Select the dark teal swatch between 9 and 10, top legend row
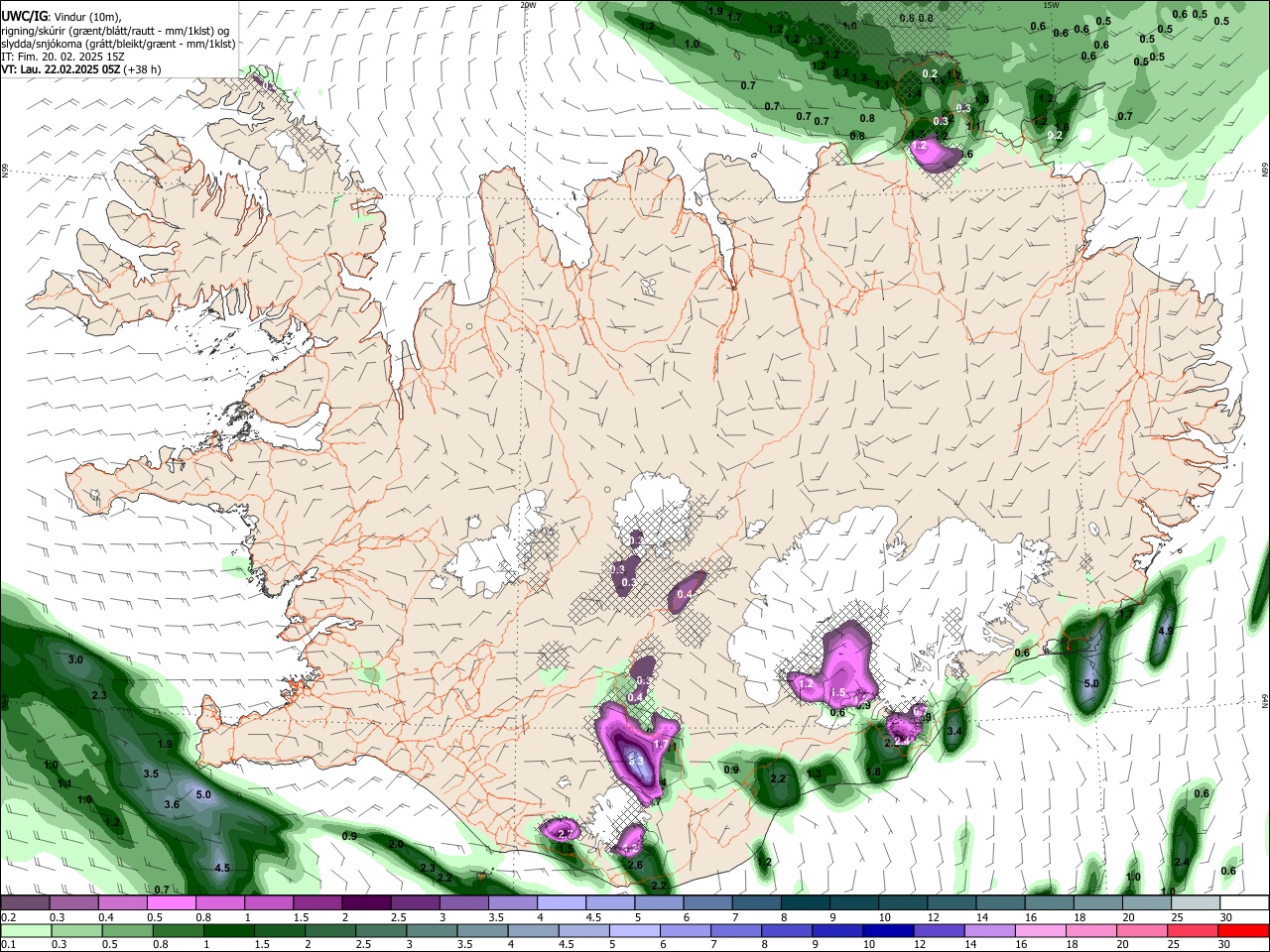Screen dimensions: 1270x952 click(x=853, y=903)
